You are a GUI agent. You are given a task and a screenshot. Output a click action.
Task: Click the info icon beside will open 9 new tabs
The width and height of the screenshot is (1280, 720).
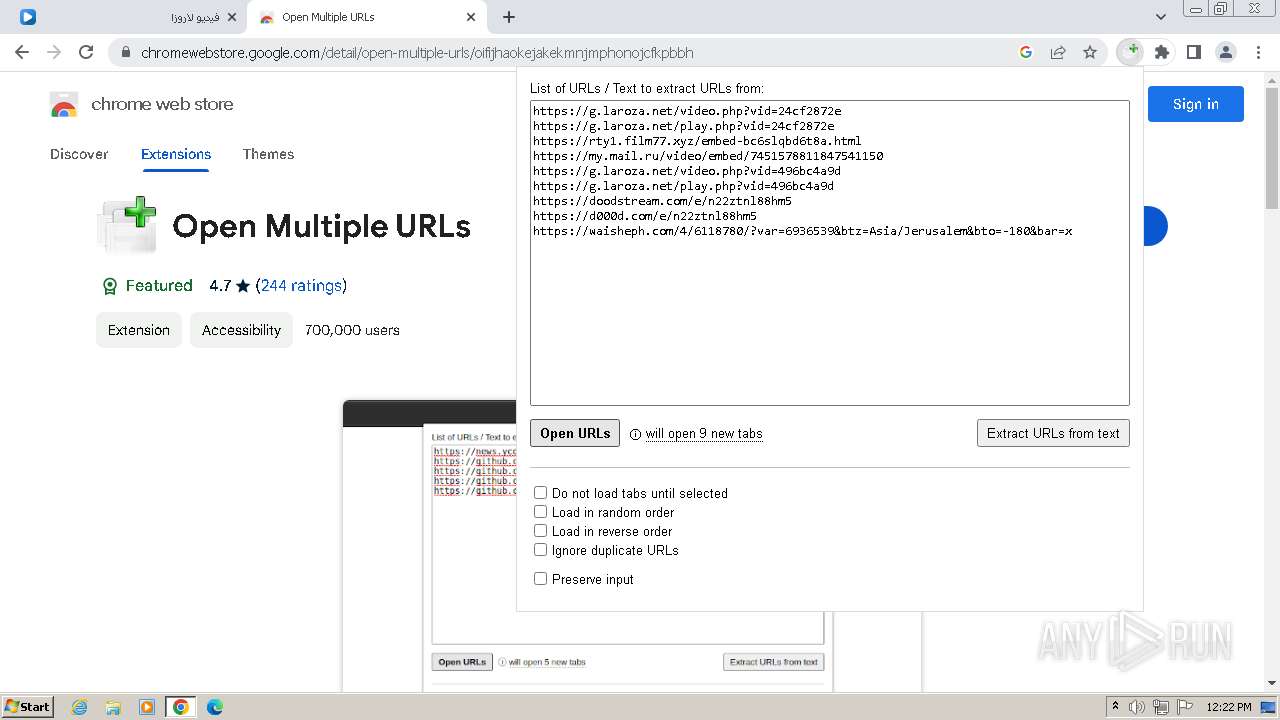(636, 434)
